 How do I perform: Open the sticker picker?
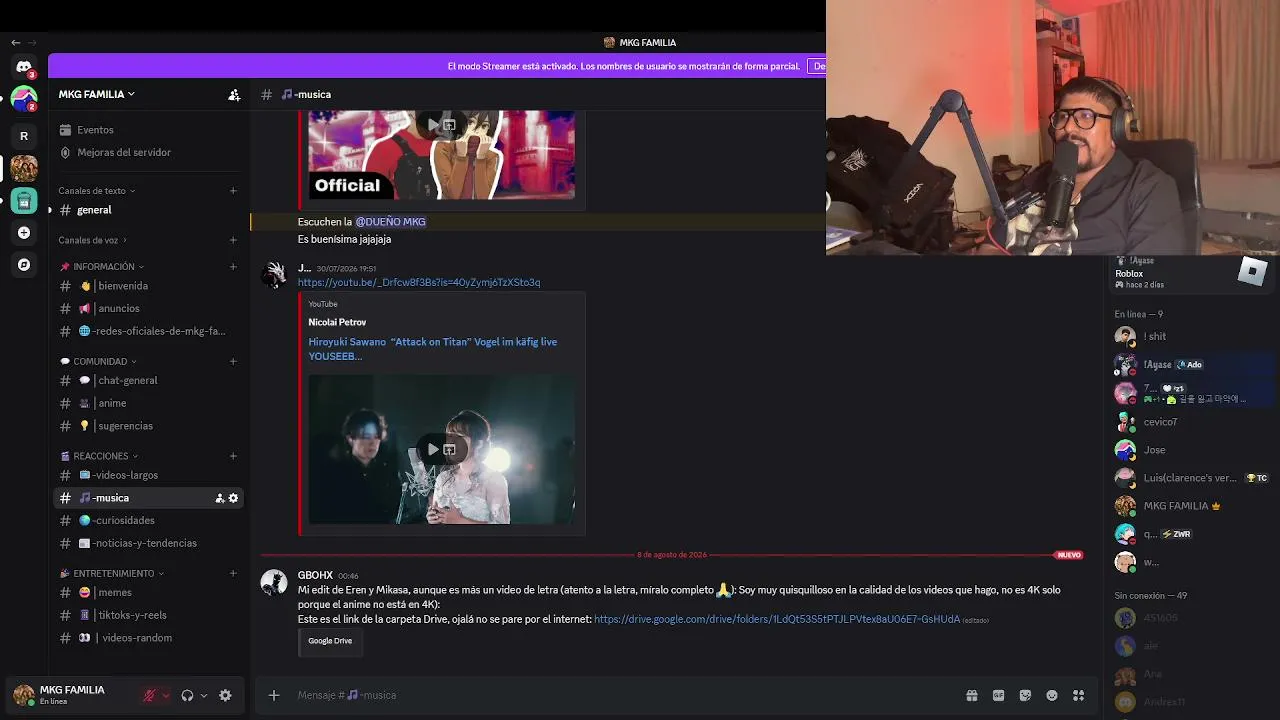[x=1025, y=695]
